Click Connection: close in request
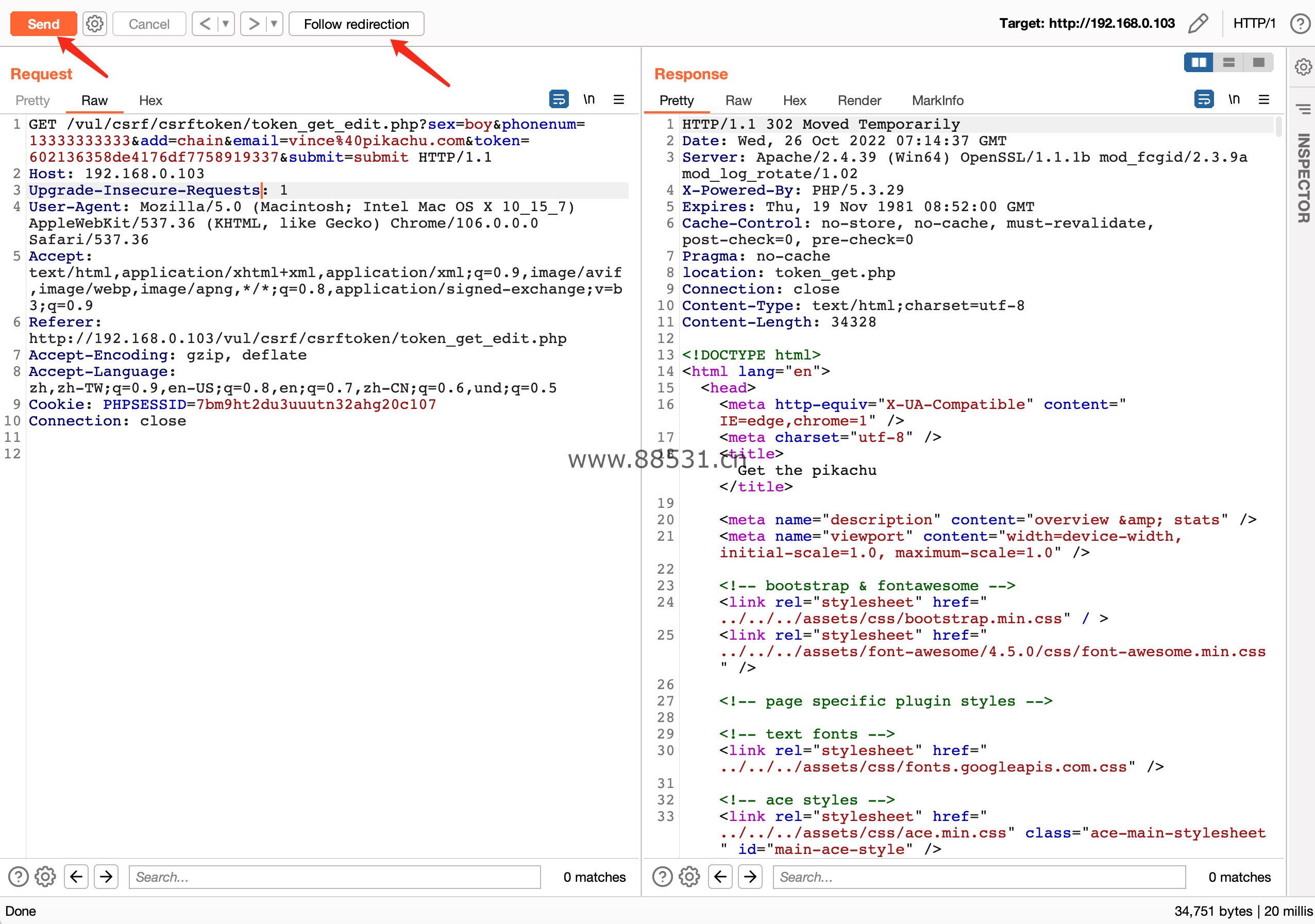The width and height of the screenshot is (1315, 924). [108, 421]
